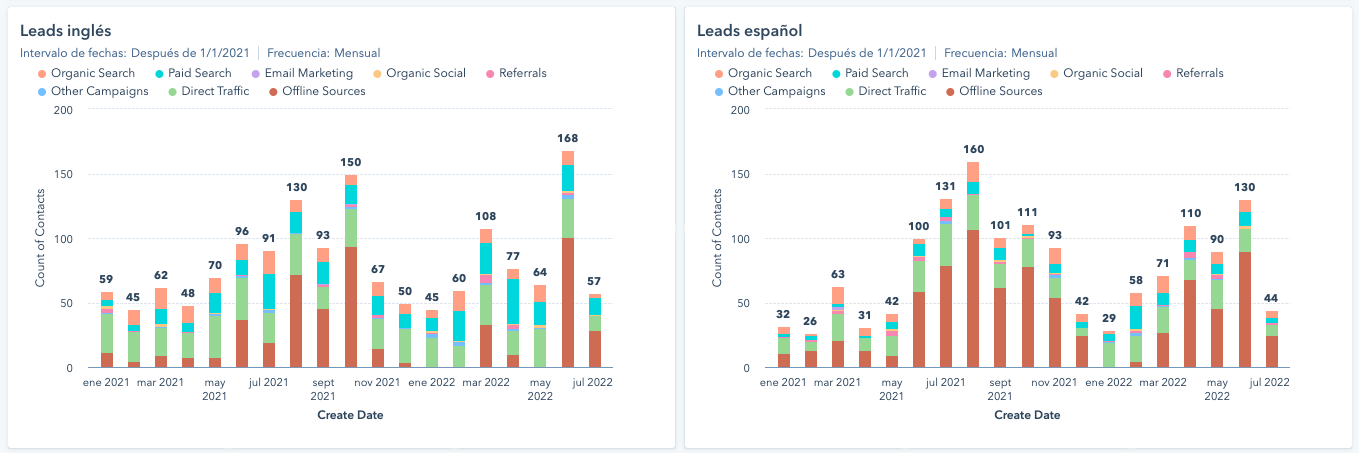The height and width of the screenshot is (453, 1359).
Task: Open the Leads español report title
Action: 750,31
